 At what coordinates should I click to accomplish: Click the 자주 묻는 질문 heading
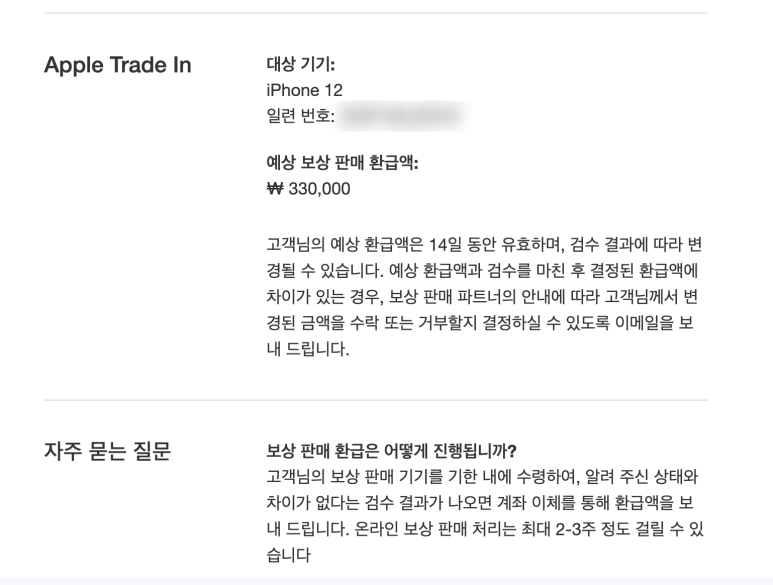coord(107,452)
